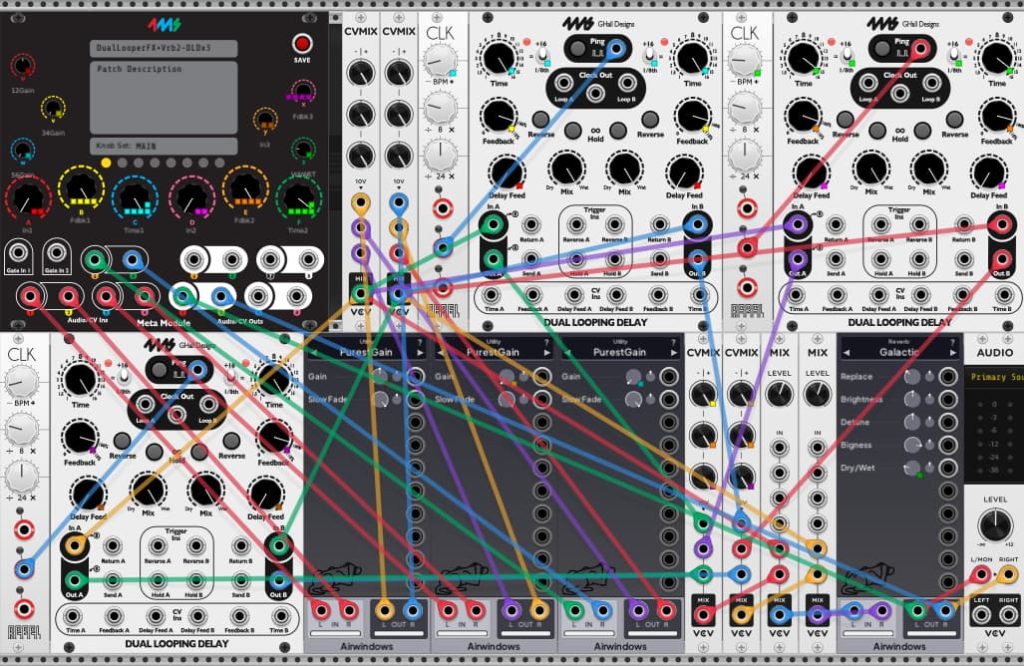Select the first yellow knob set page dot

pos(106,163)
